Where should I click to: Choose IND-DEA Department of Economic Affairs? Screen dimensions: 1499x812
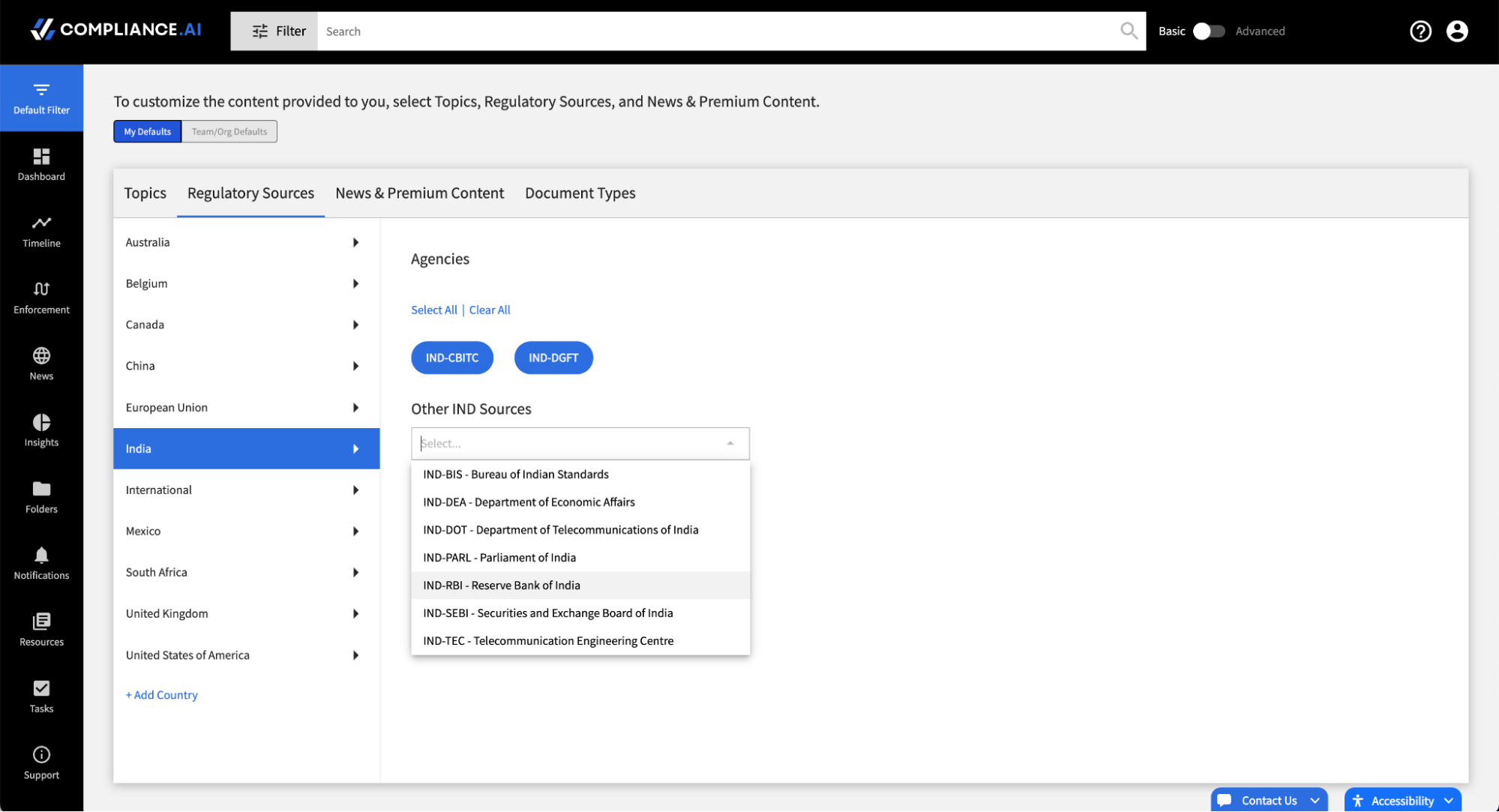pos(580,502)
